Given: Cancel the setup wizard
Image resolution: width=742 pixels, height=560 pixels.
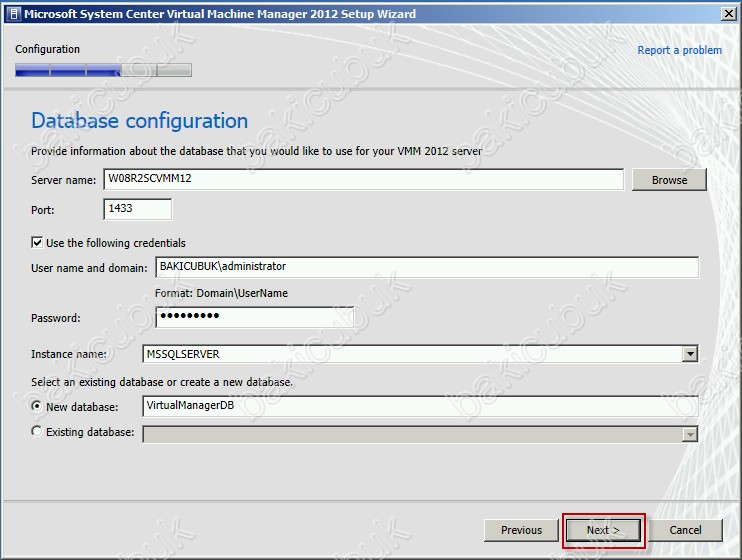Looking at the screenshot, I should click(x=685, y=530).
